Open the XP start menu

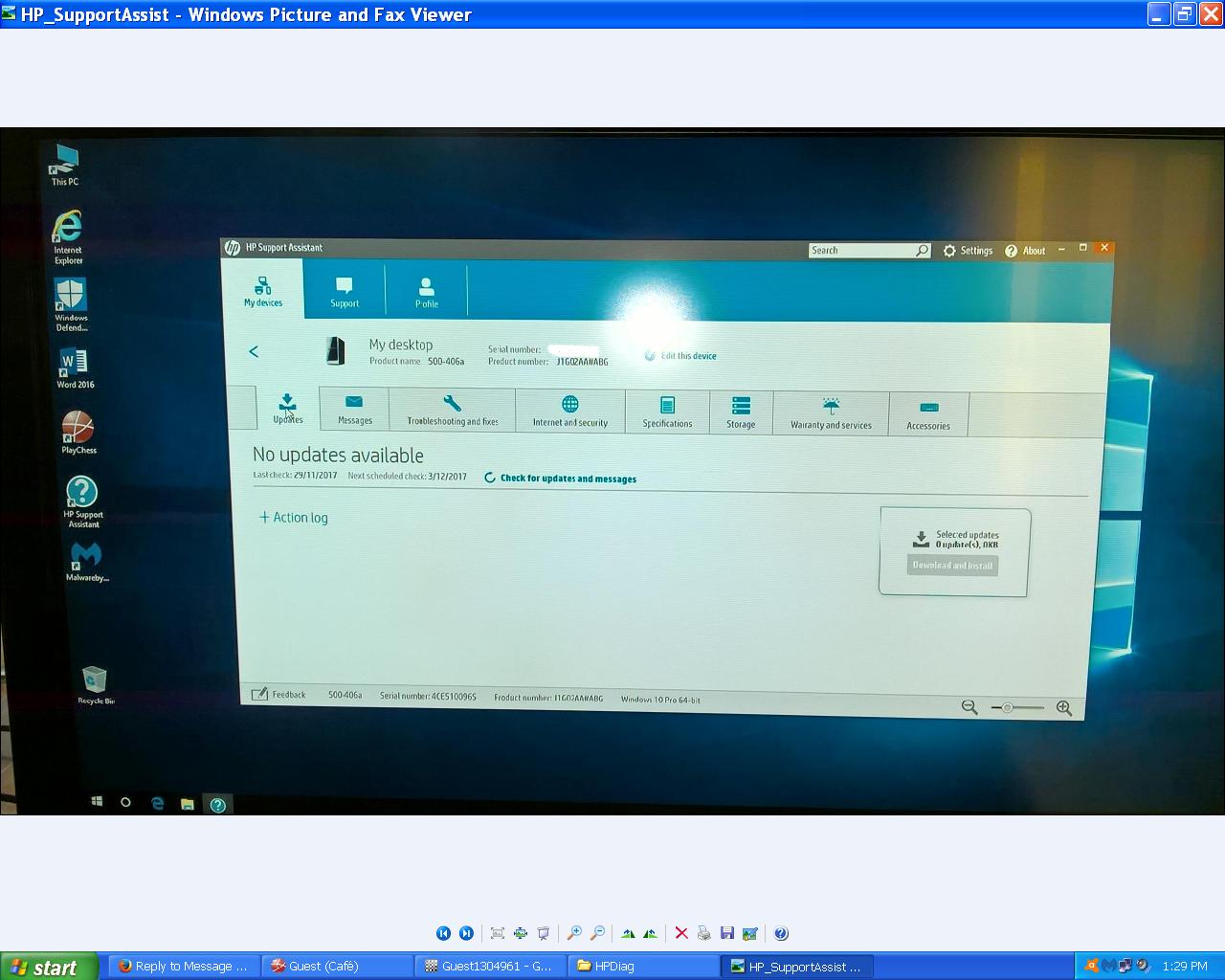coord(49,967)
